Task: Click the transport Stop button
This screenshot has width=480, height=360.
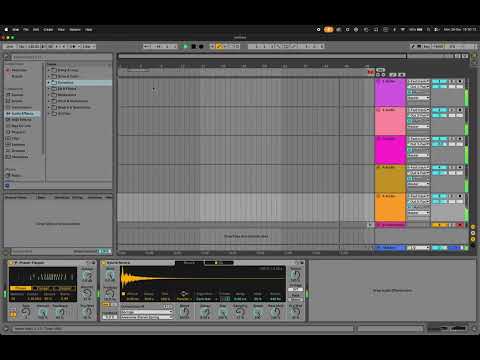Action: point(193,46)
